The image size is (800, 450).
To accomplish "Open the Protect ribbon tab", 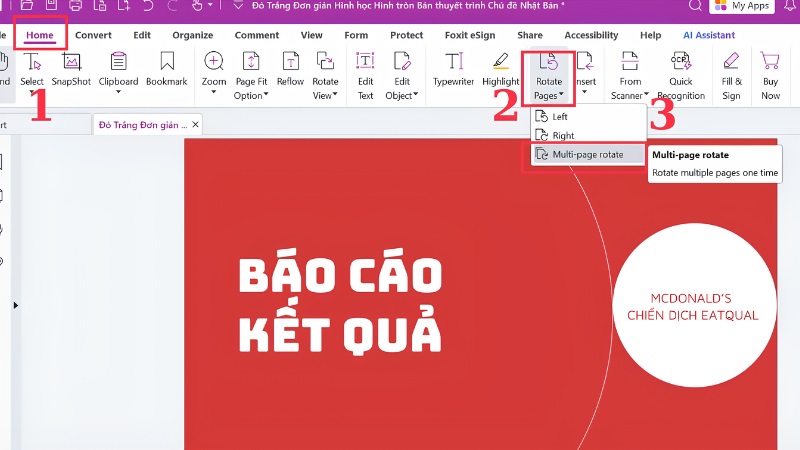I will (407, 35).
